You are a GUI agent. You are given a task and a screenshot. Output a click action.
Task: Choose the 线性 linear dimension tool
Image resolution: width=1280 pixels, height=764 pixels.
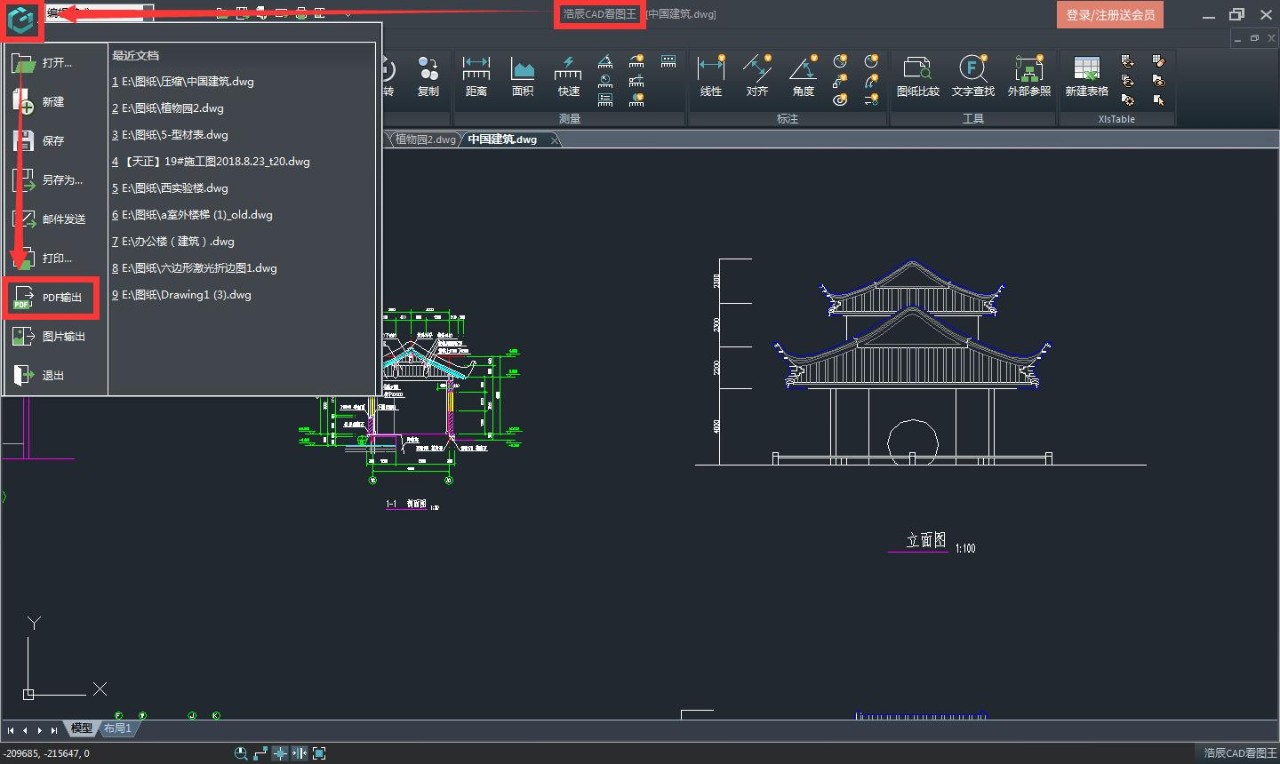[x=711, y=76]
